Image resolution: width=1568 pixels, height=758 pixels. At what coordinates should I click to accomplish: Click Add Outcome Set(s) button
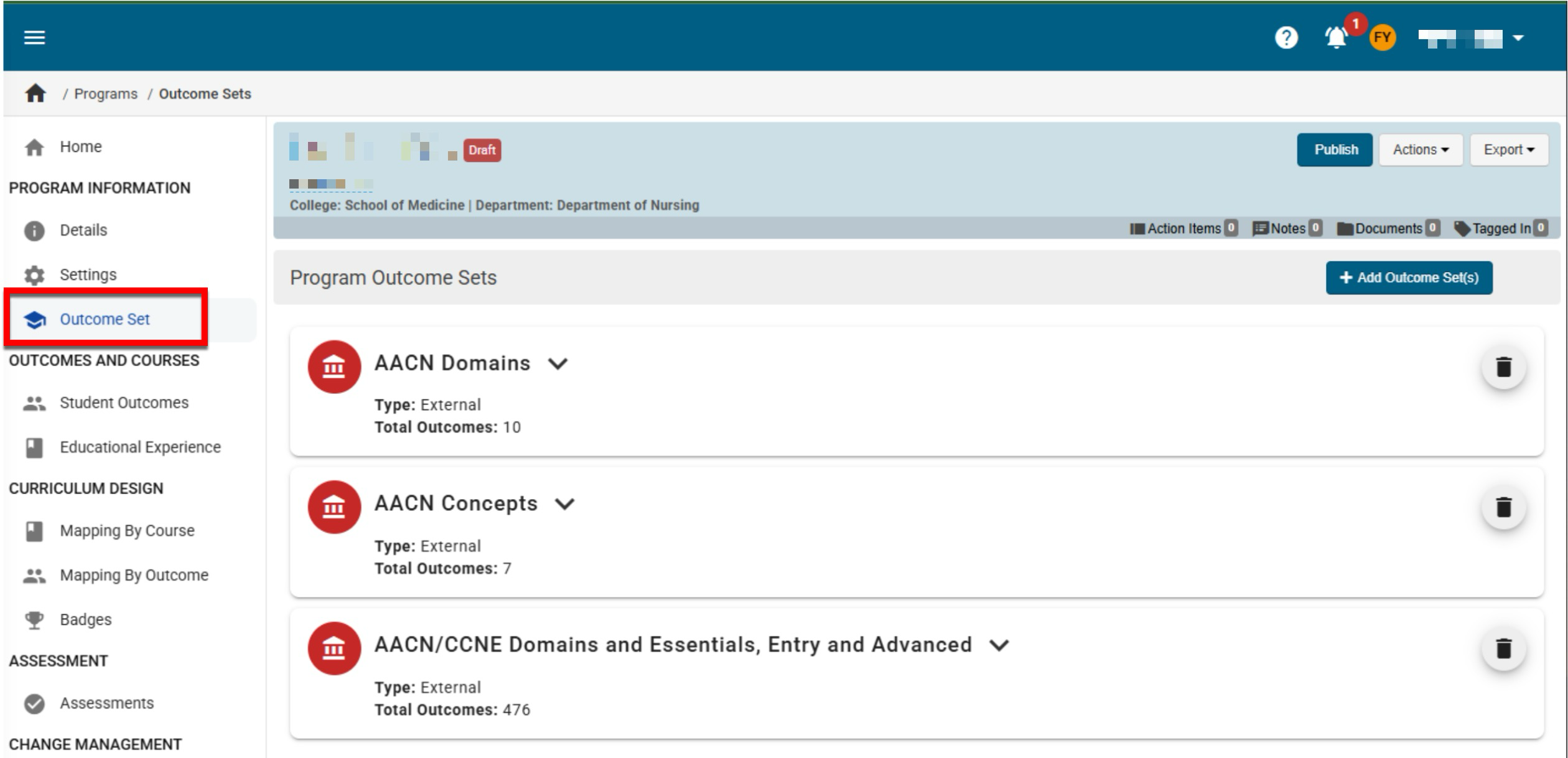point(1409,278)
